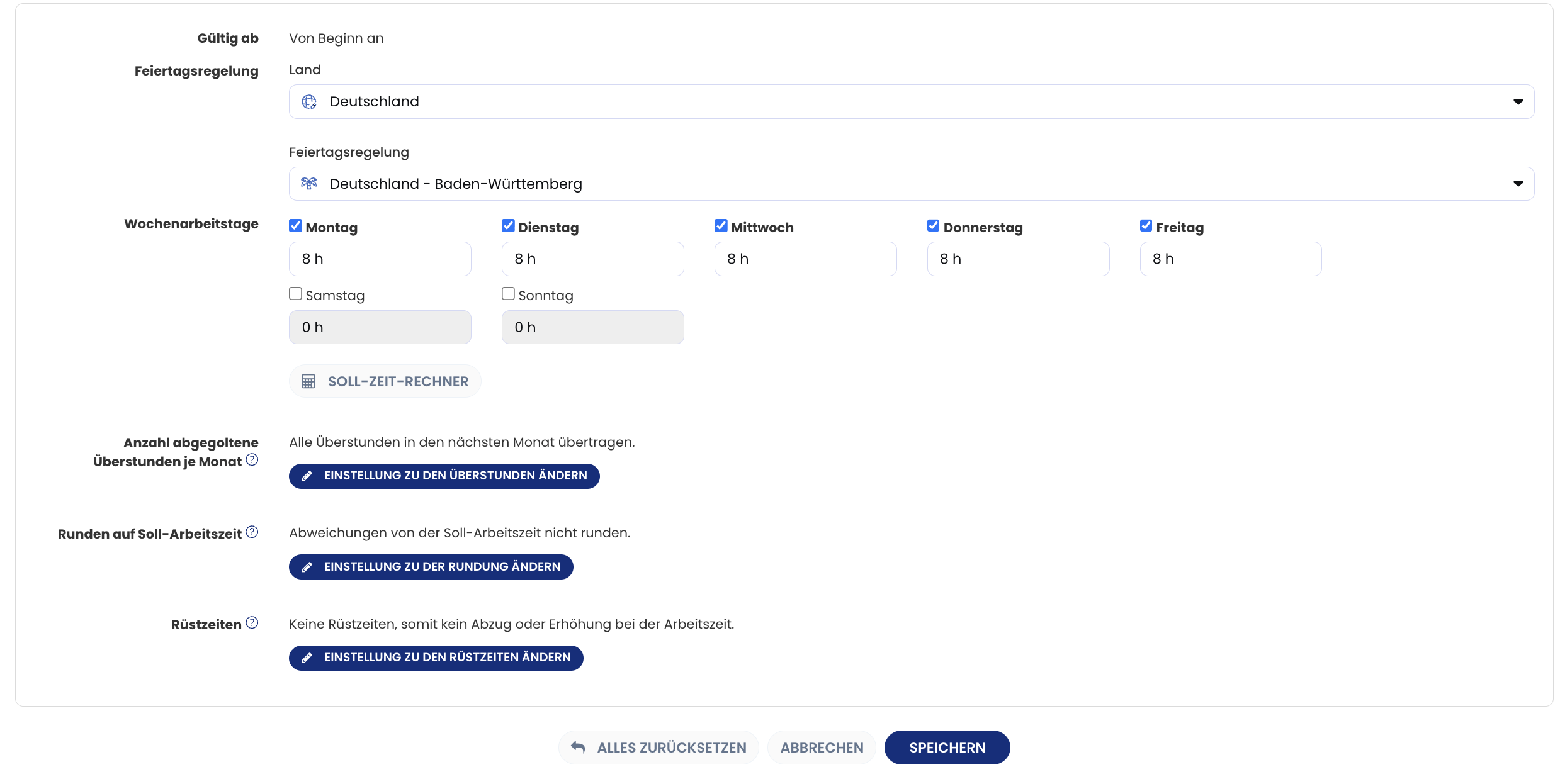Click the Mittwoch hours input field
The image size is (1560, 784).
805,259
